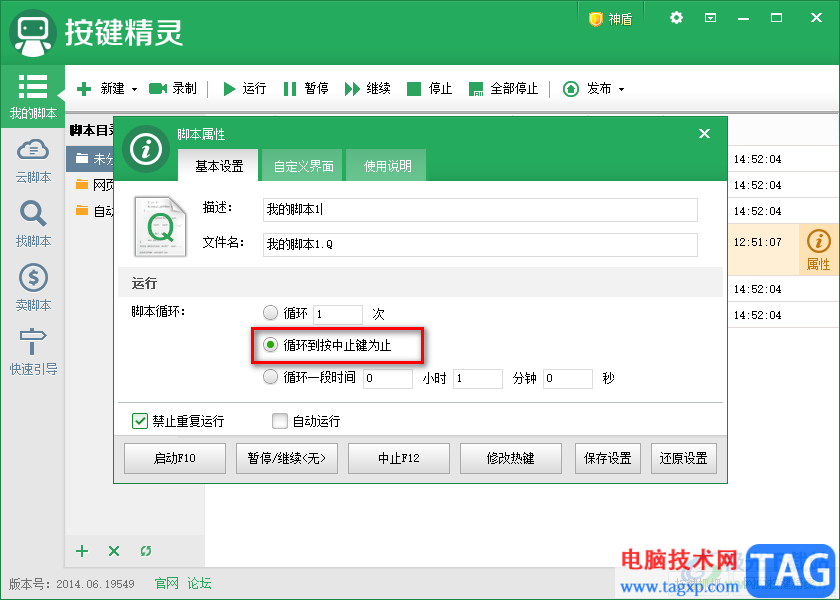Click the 描述 description field
This screenshot has width=840, height=600.
coord(480,209)
